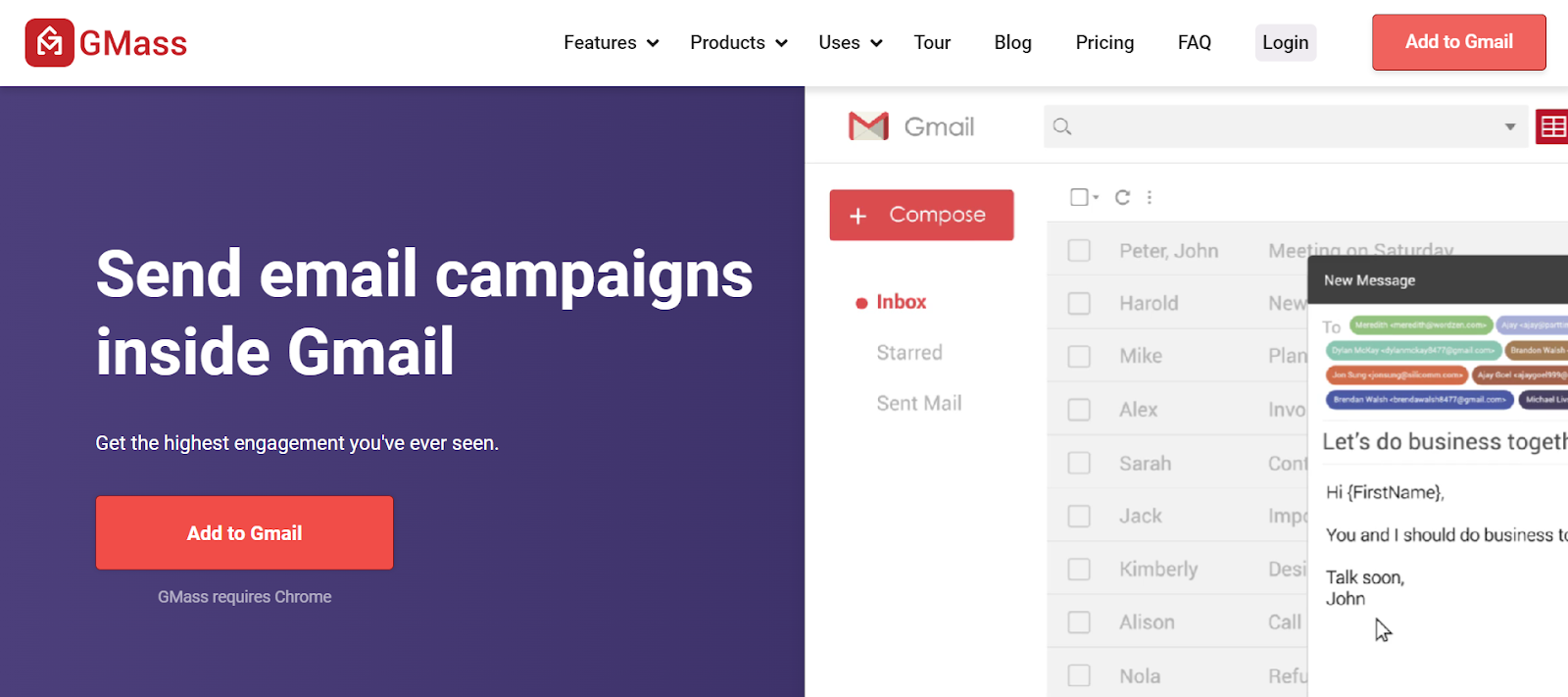
Task: Select Sarah's email checkbox
Action: 1079,462
